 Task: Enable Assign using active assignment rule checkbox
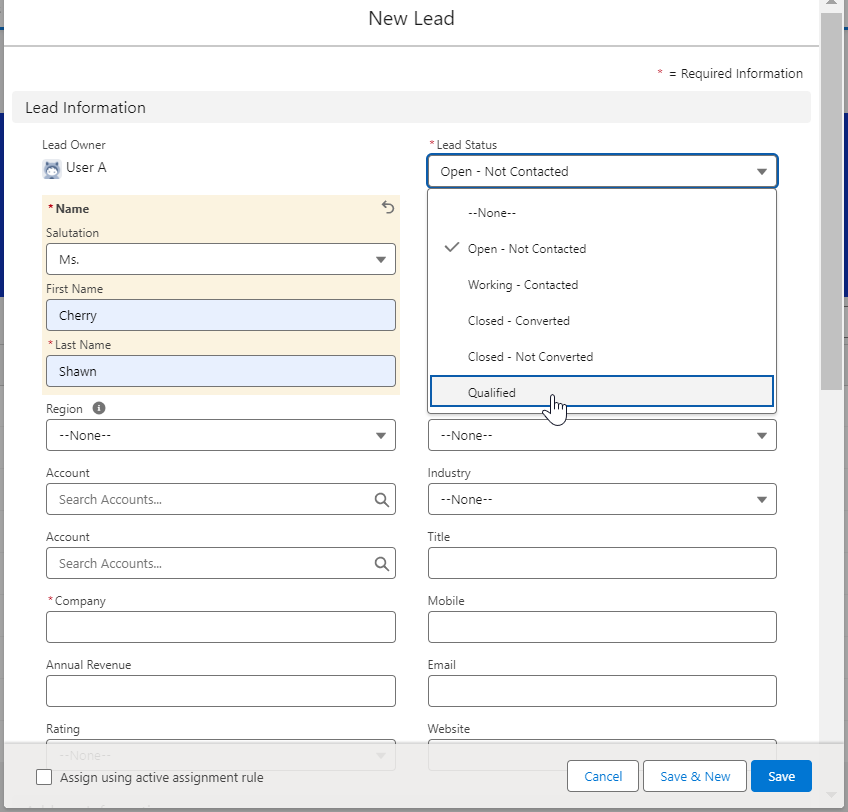44,777
